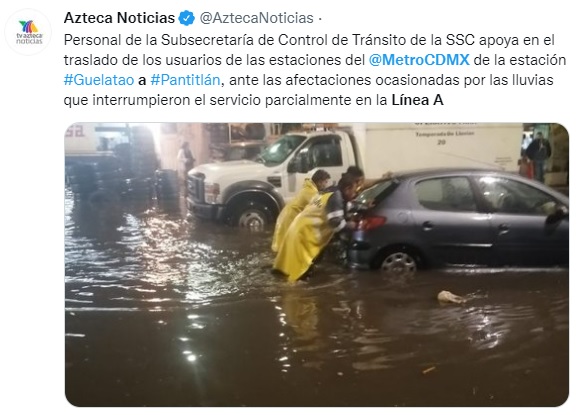Click the blue verified badge
The width and height of the screenshot is (580, 415).
tap(186, 18)
